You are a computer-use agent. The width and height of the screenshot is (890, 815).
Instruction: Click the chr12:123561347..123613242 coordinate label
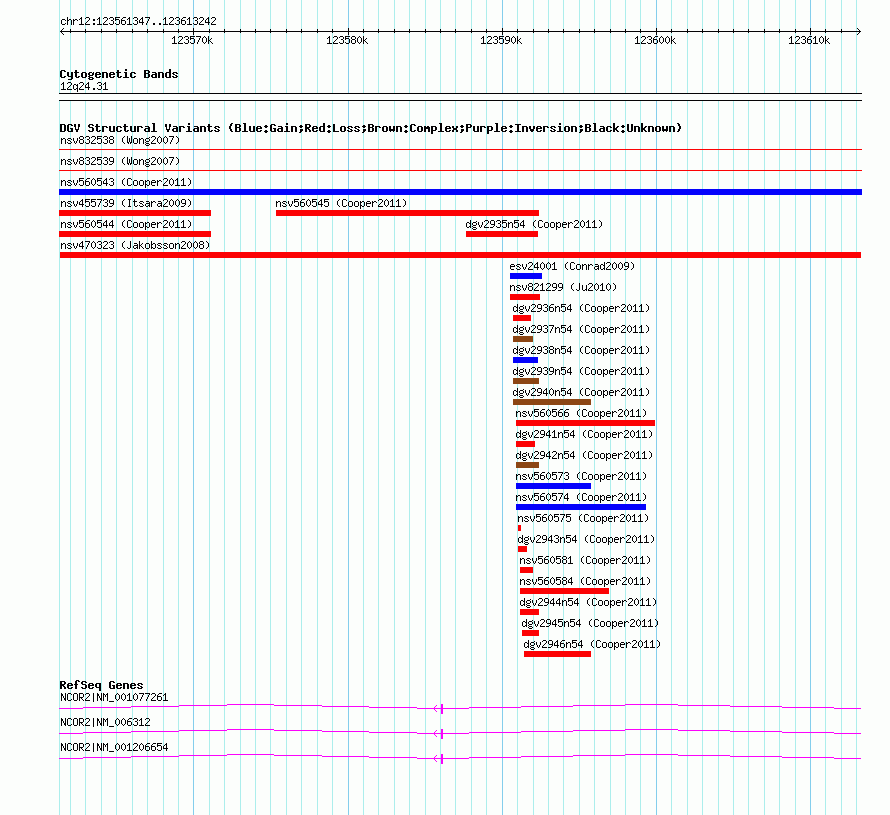[138, 21]
